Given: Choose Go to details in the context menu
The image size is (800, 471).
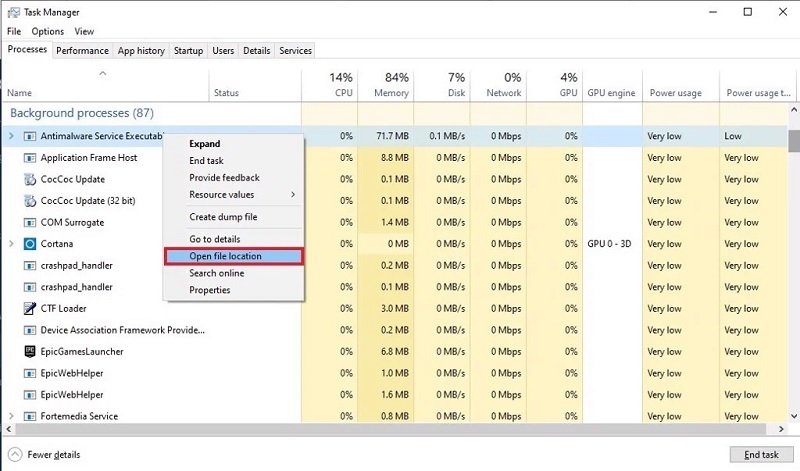Looking at the screenshot, I should [234, 239].
